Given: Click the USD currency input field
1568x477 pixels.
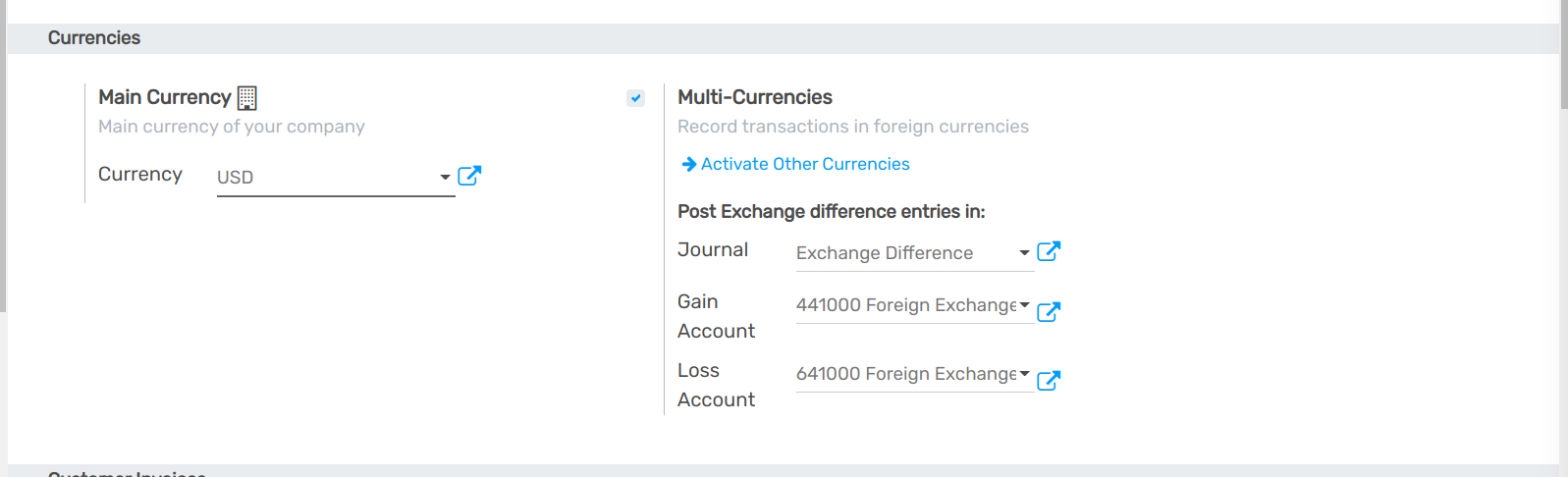Looking at the screenshot, I should click(324, 178).
